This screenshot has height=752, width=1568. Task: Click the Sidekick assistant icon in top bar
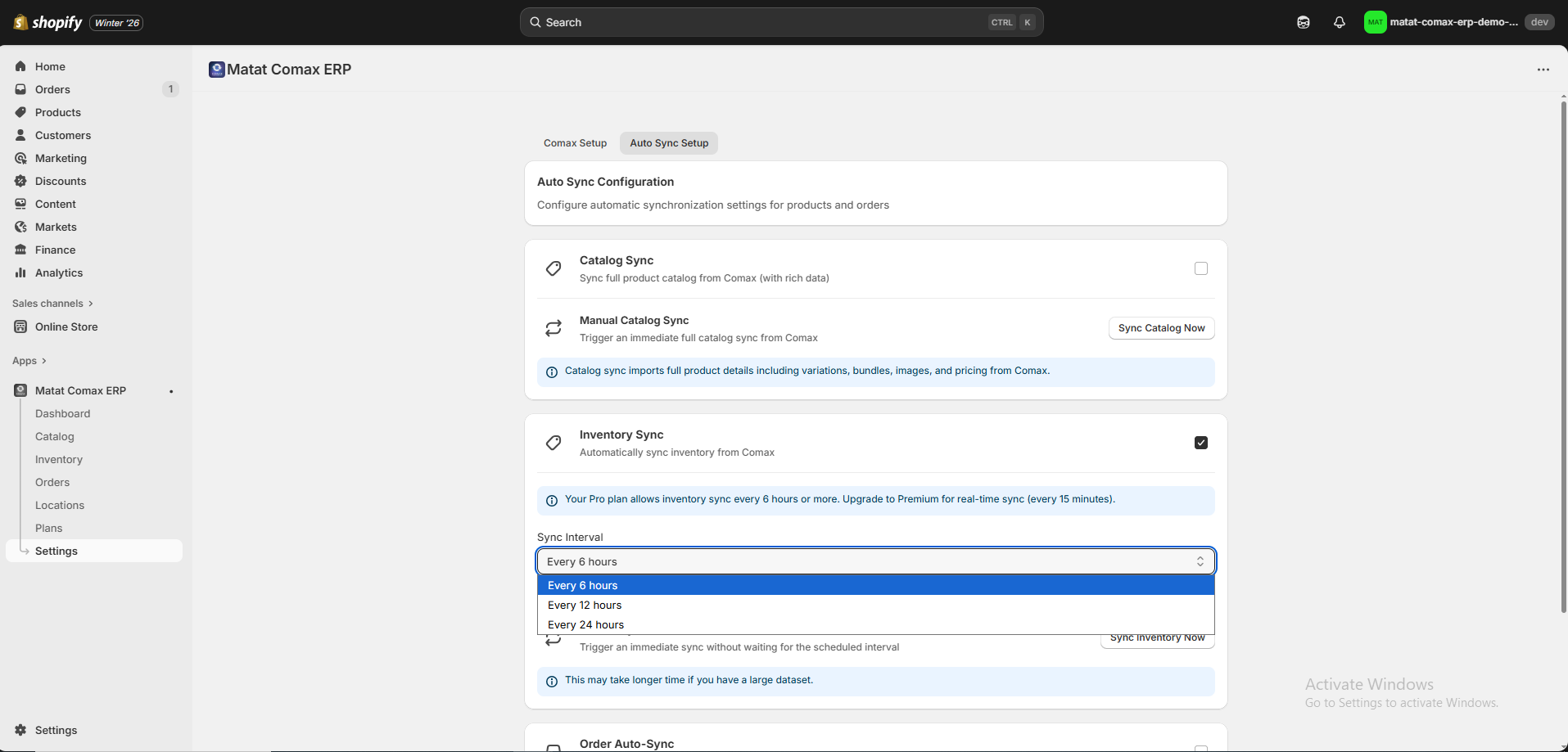click(1303, 22)
